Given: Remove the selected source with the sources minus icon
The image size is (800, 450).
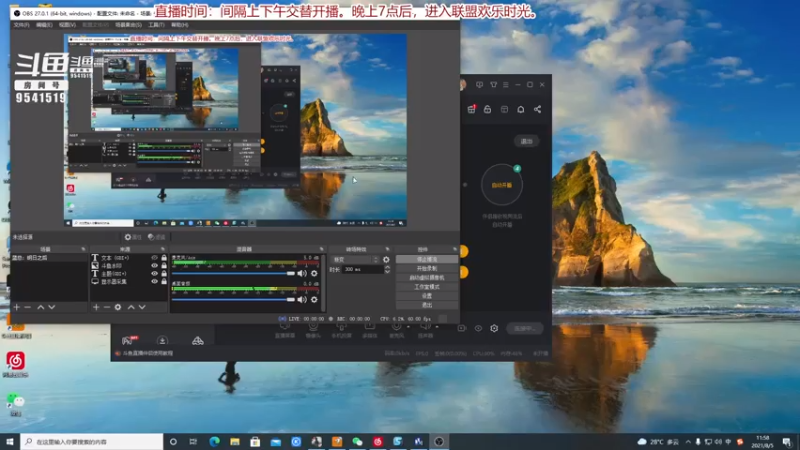Looking at the screenshot, I should click(107, 307).
